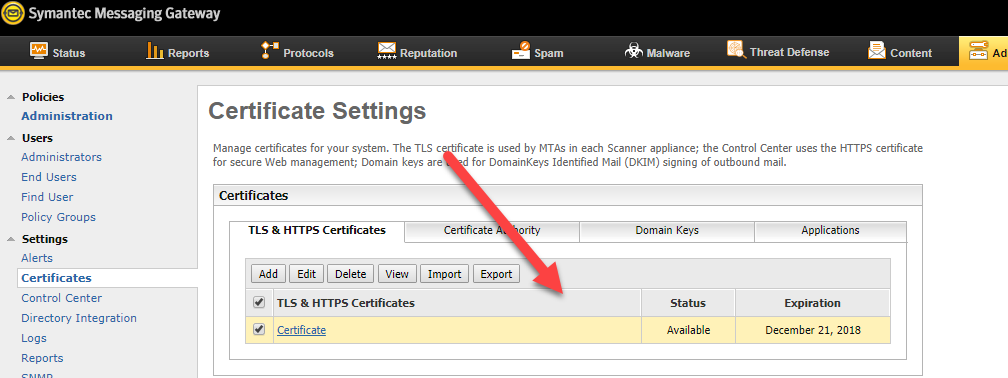
Task: Click the Add certificate button
Action: coord(268,274)
